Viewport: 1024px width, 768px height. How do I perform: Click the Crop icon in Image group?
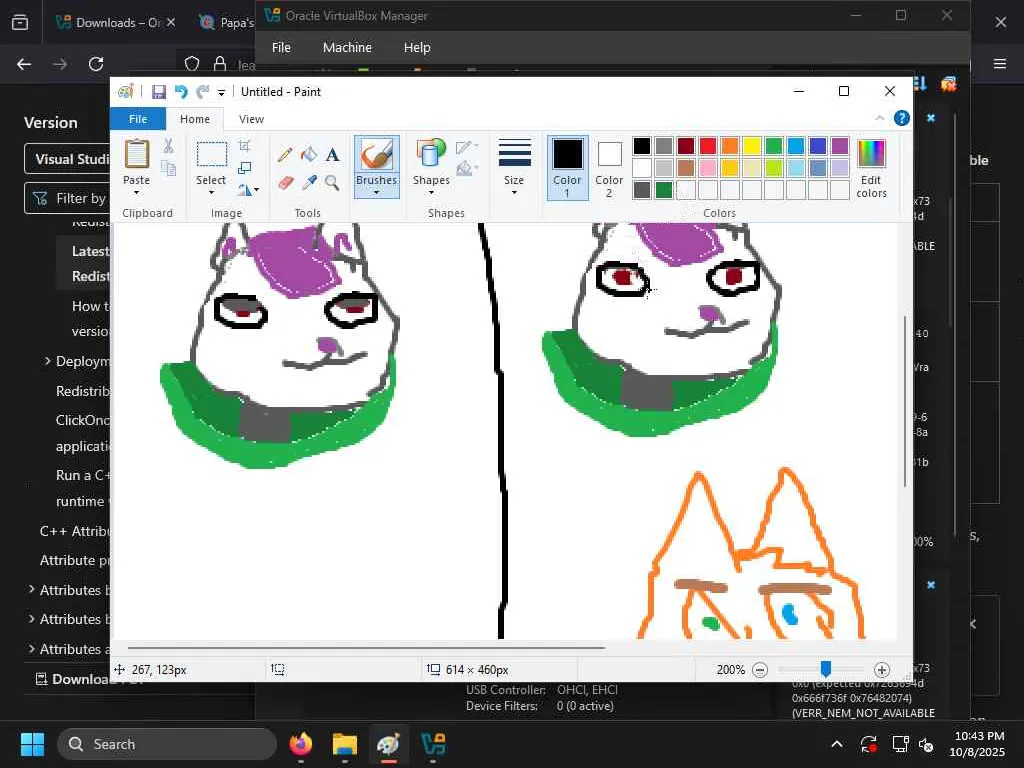tap(244, 146)
